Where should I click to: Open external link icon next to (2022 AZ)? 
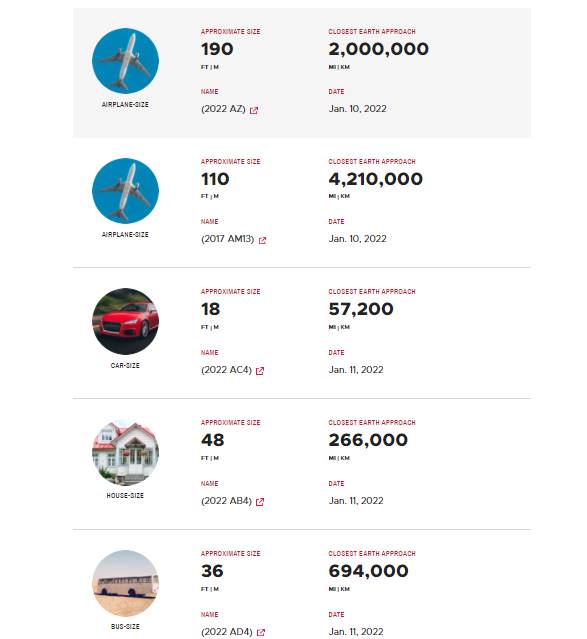point(254,110)
